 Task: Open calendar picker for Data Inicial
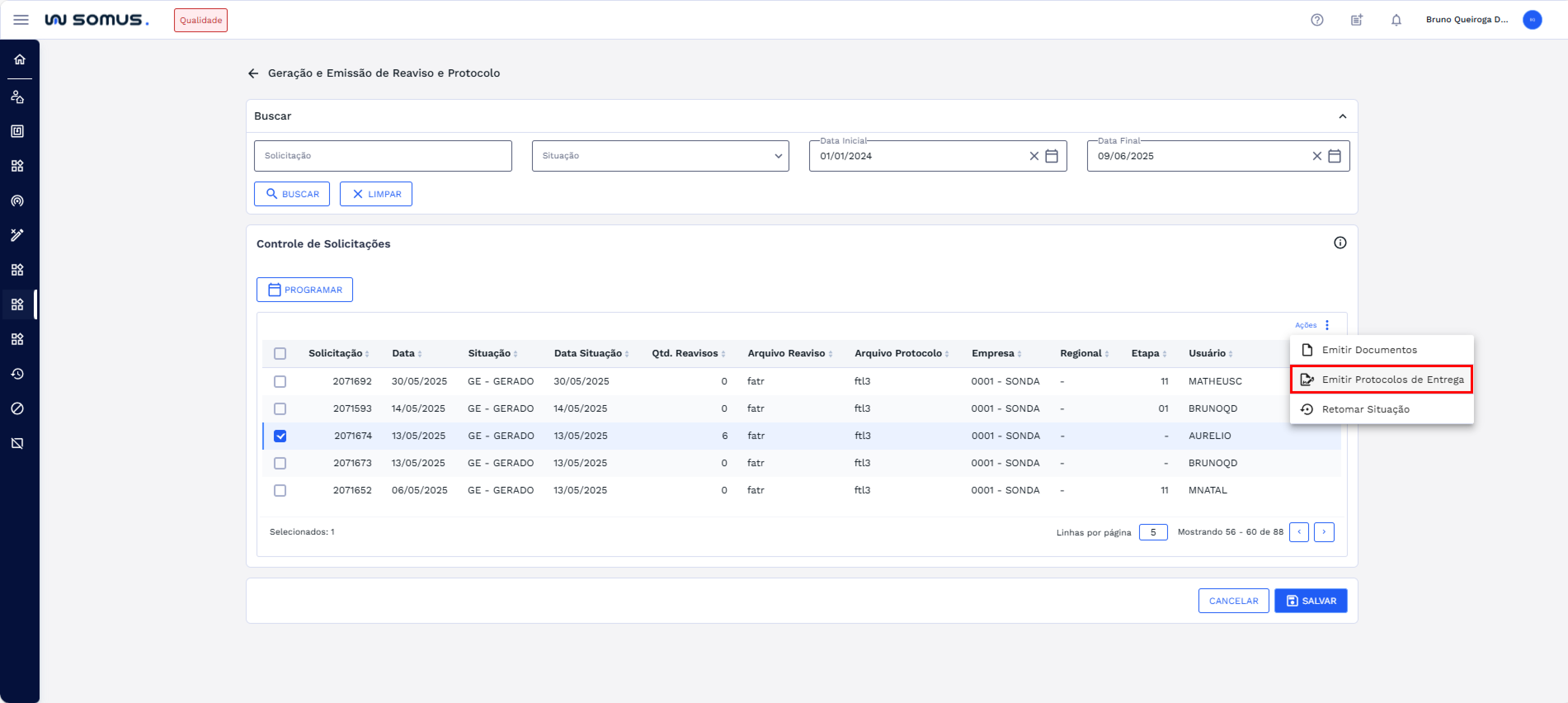pyautogui.click(x=1051, y=156)
